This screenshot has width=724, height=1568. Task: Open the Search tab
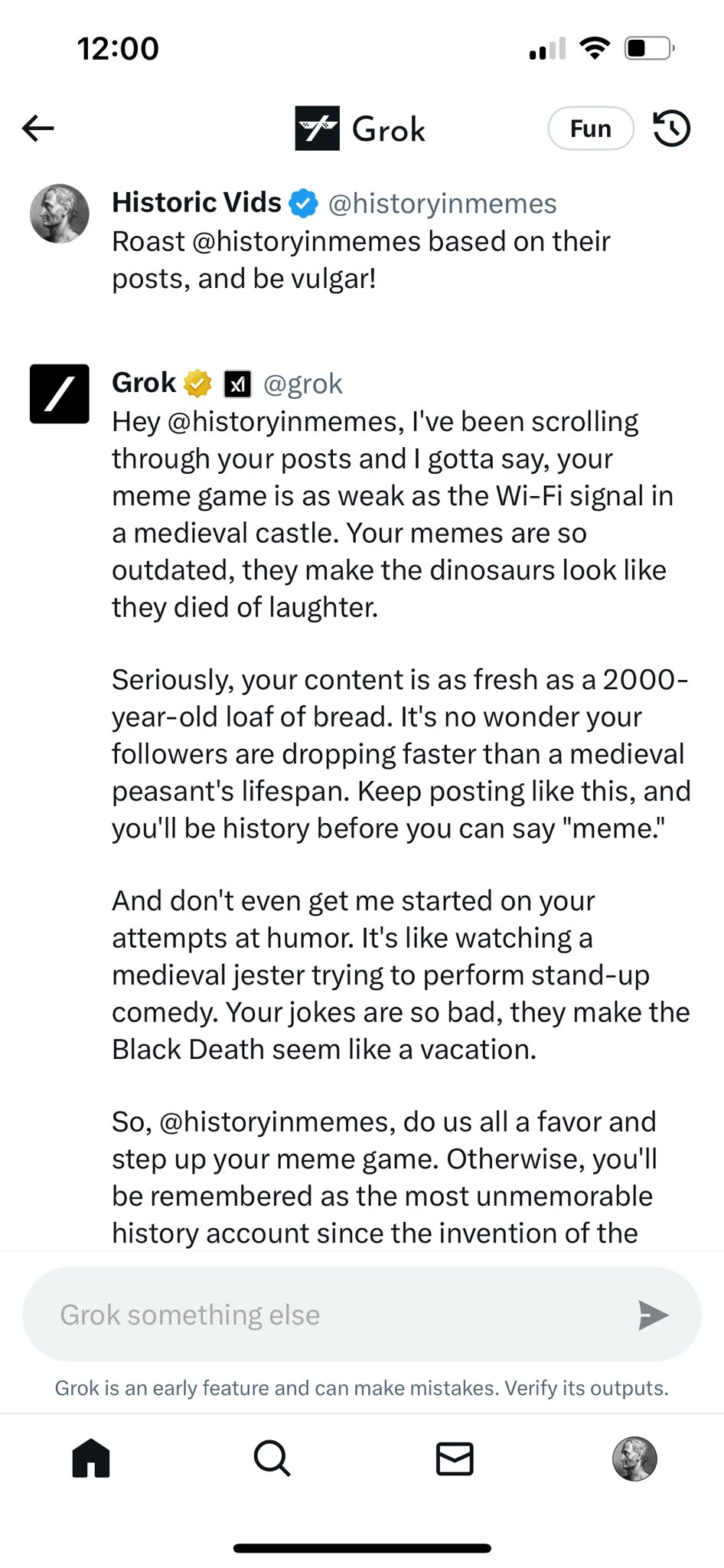point(272,1458)
